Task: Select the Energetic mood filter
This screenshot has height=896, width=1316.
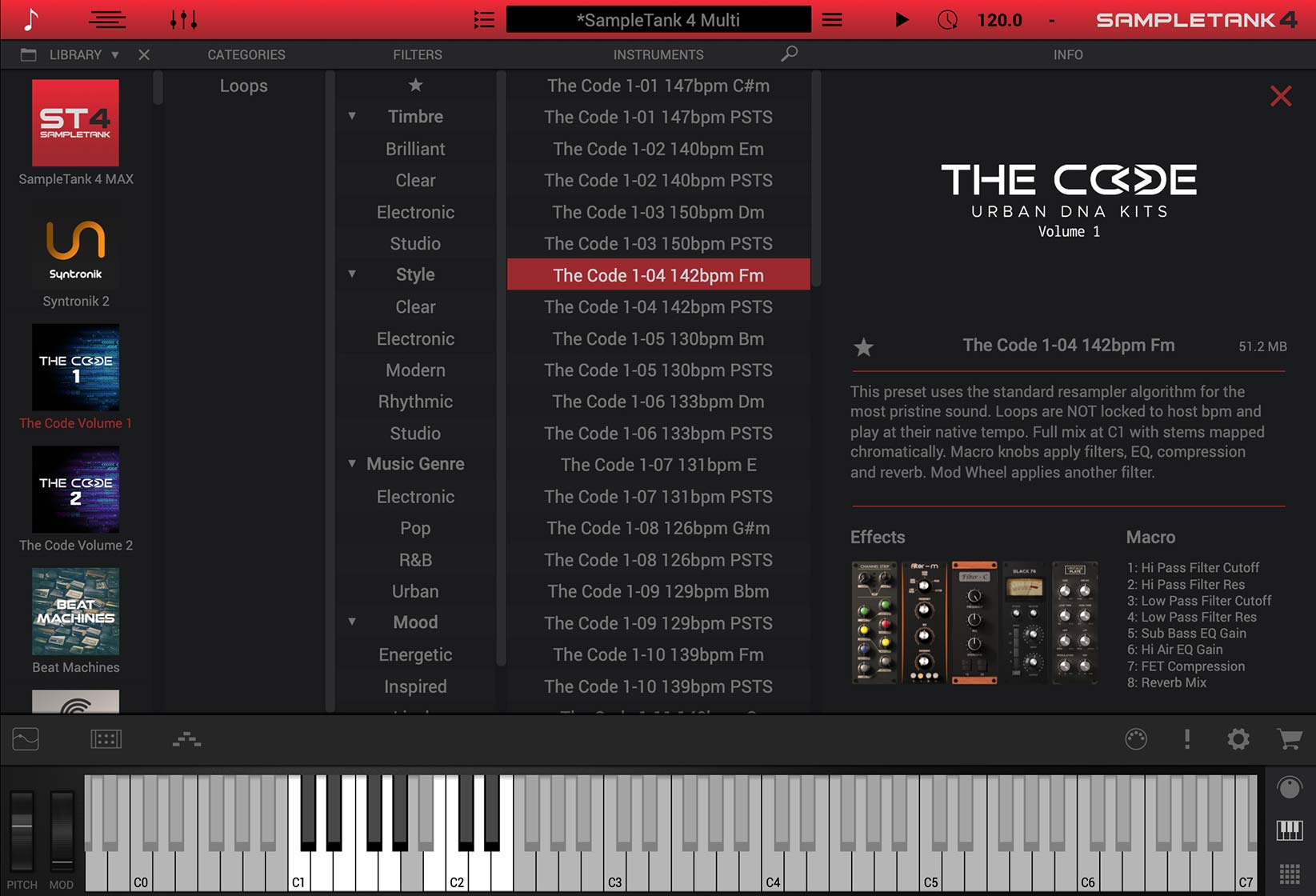Action: pyautogui.click(x=415, y=654)
